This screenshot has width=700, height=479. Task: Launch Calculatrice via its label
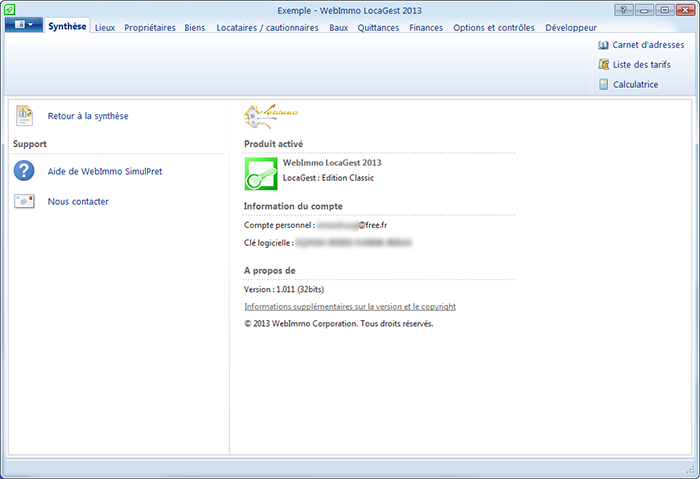(x=635, y=84)
